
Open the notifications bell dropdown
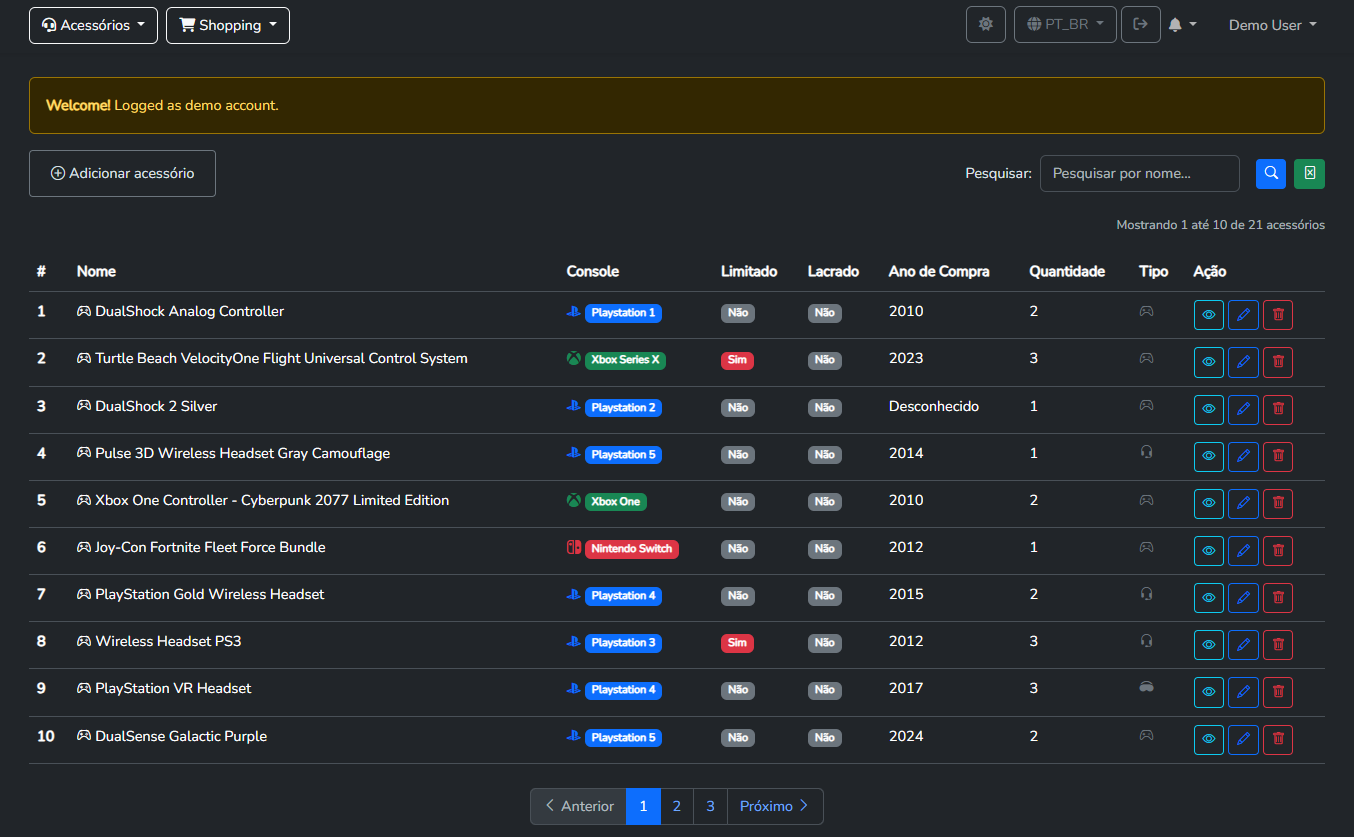tap(1182, 25)
